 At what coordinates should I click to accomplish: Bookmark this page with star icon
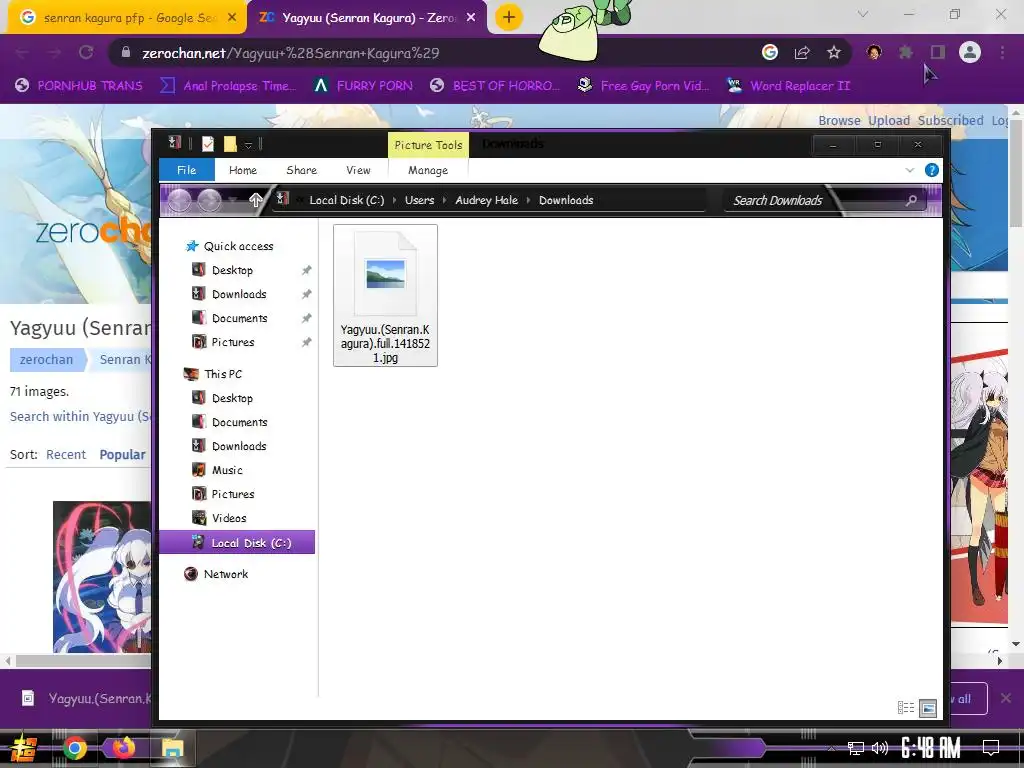(834, 53)
